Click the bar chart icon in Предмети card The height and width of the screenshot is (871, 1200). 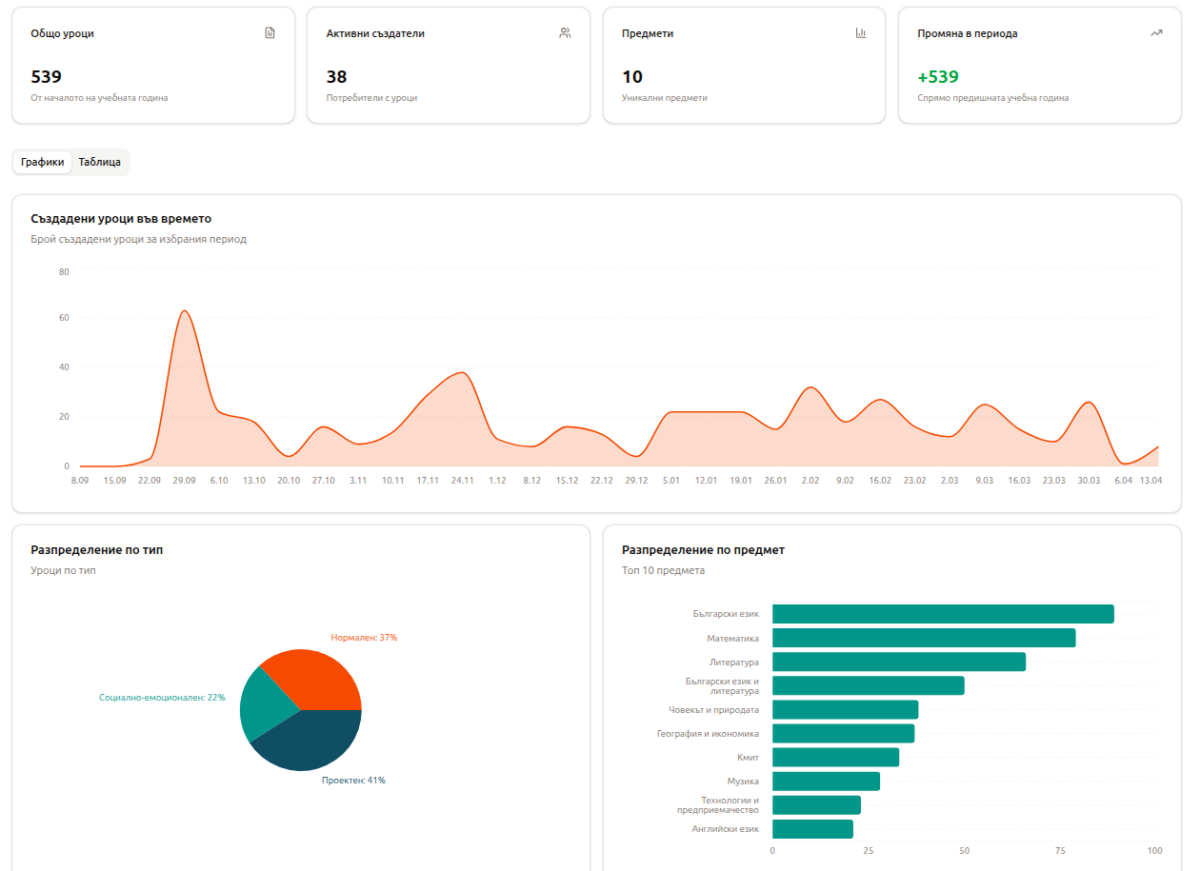(861, 33)
